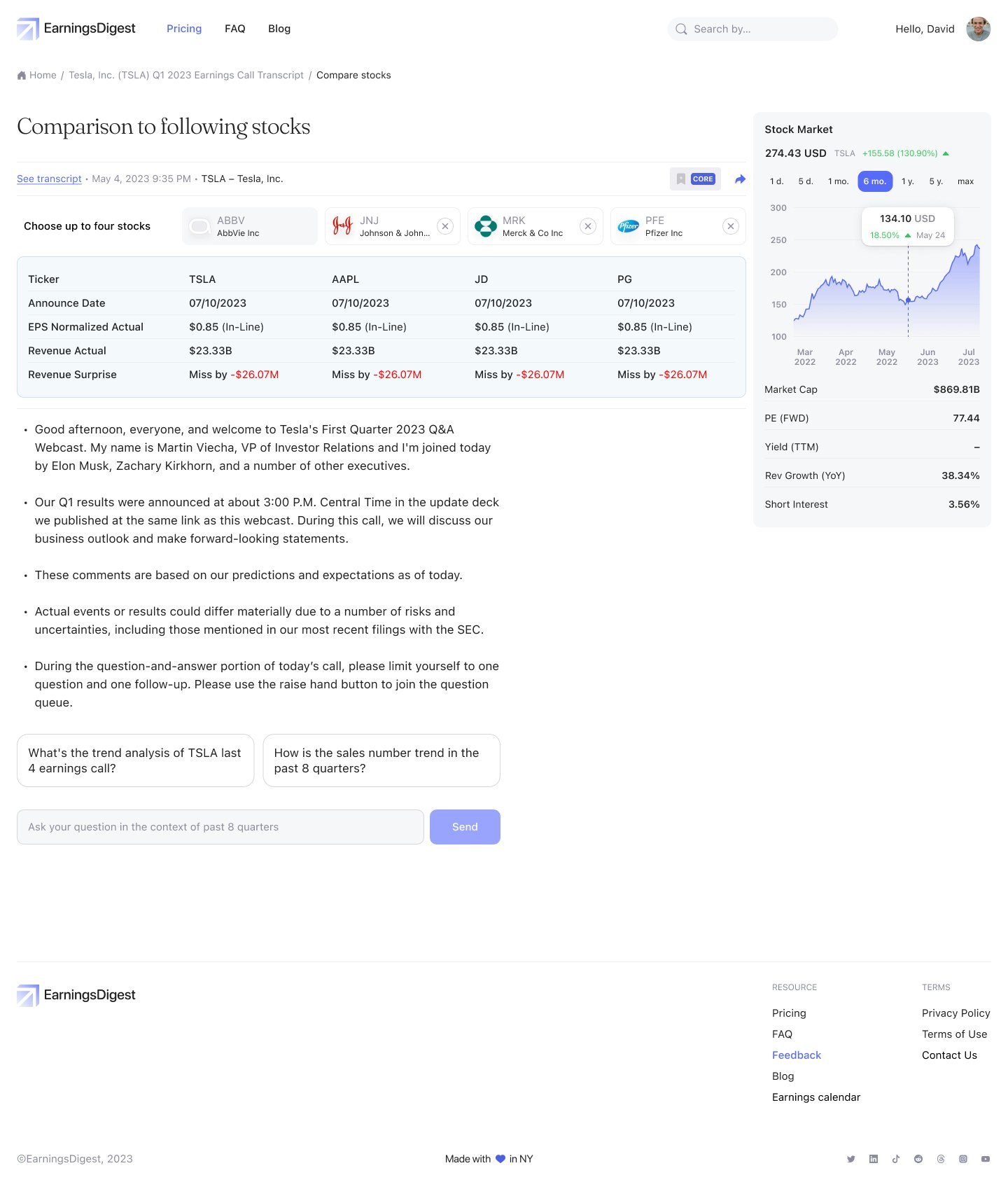Choose 'trend analysis of TSLA' suggested question

tap(135, 760)
